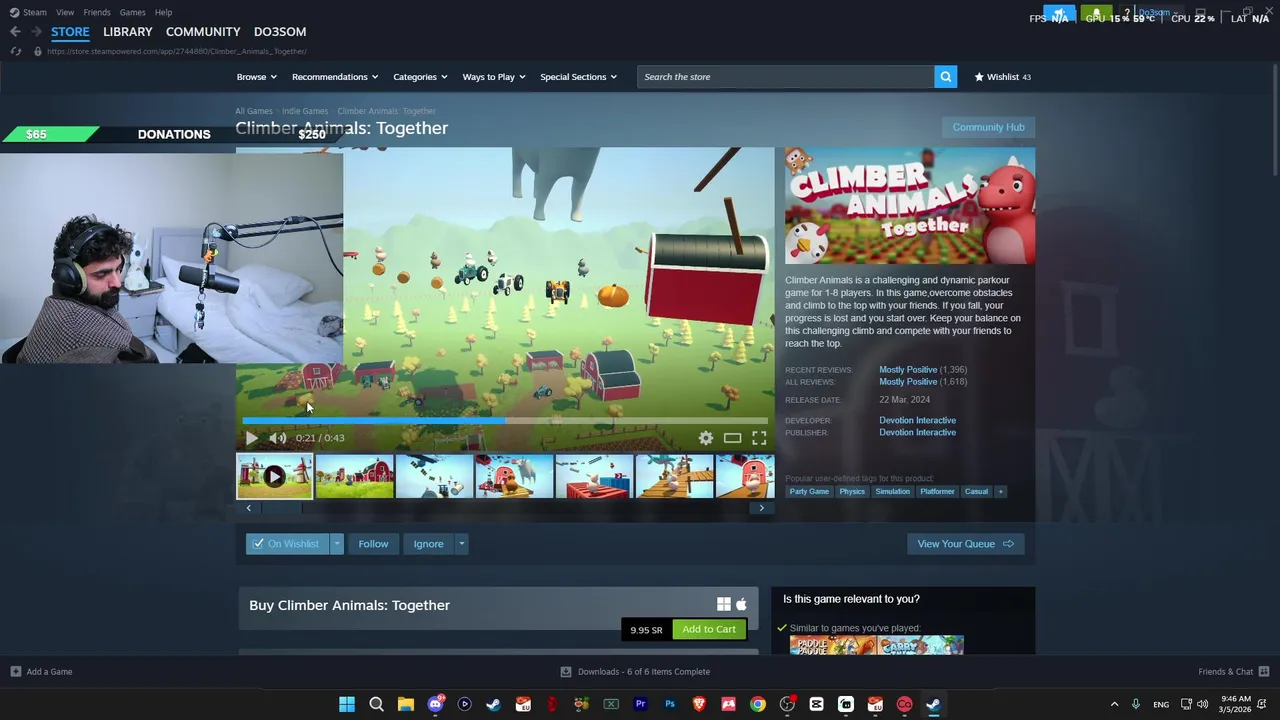The height and width of the screenshot is (720, 1280).
Task: Open Downloads status at bottom
Action: pos(635,672)
